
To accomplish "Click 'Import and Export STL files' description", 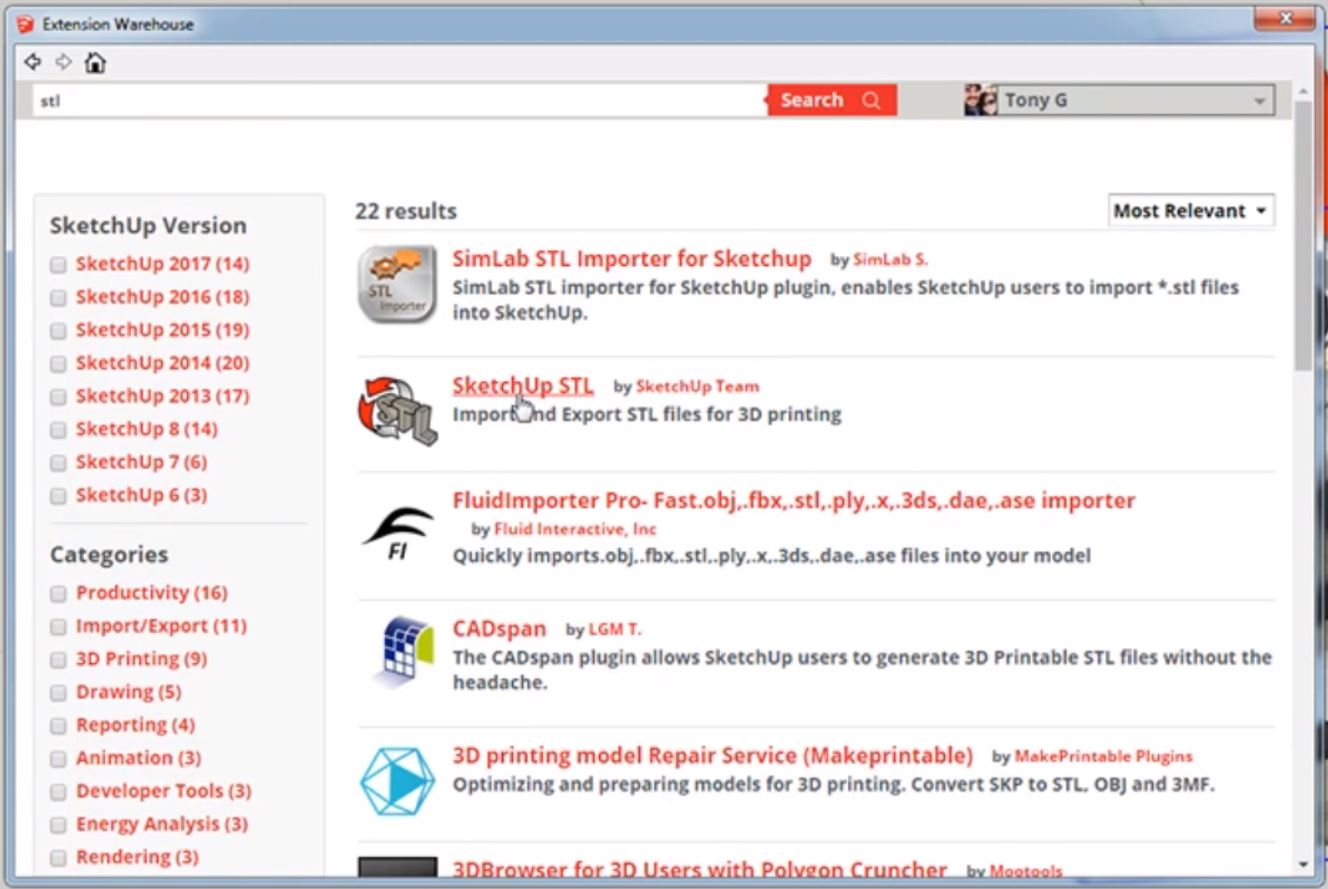I will 647,414.
